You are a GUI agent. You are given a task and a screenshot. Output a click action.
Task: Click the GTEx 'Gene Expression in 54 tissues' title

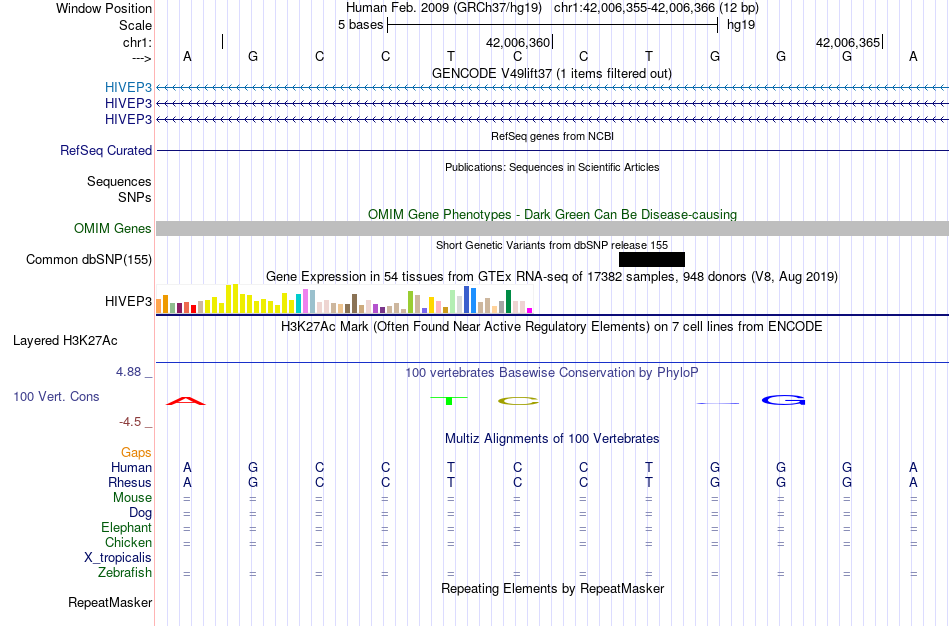[x=552, y=276]
